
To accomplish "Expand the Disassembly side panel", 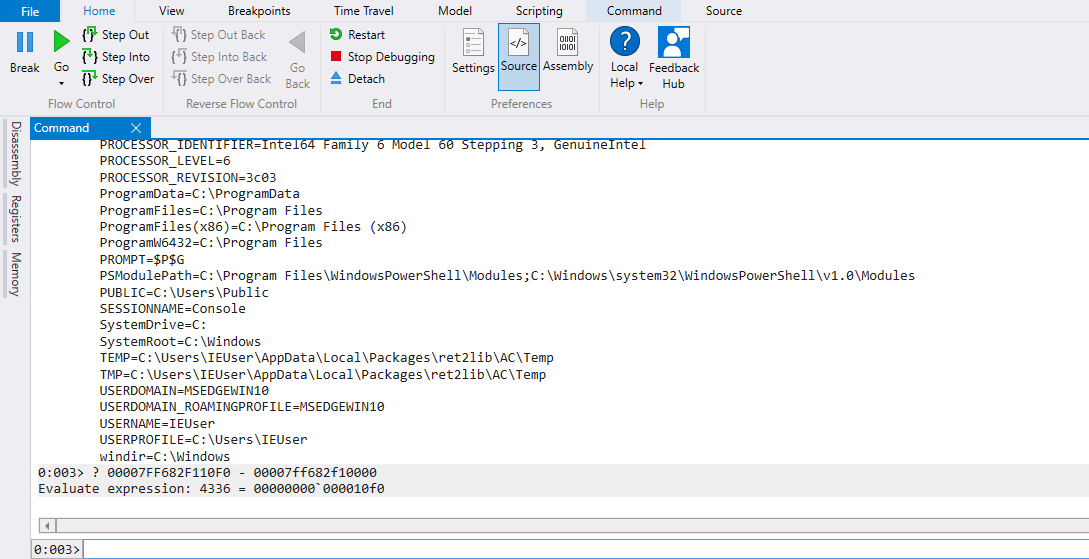I will tap(15, 153).
